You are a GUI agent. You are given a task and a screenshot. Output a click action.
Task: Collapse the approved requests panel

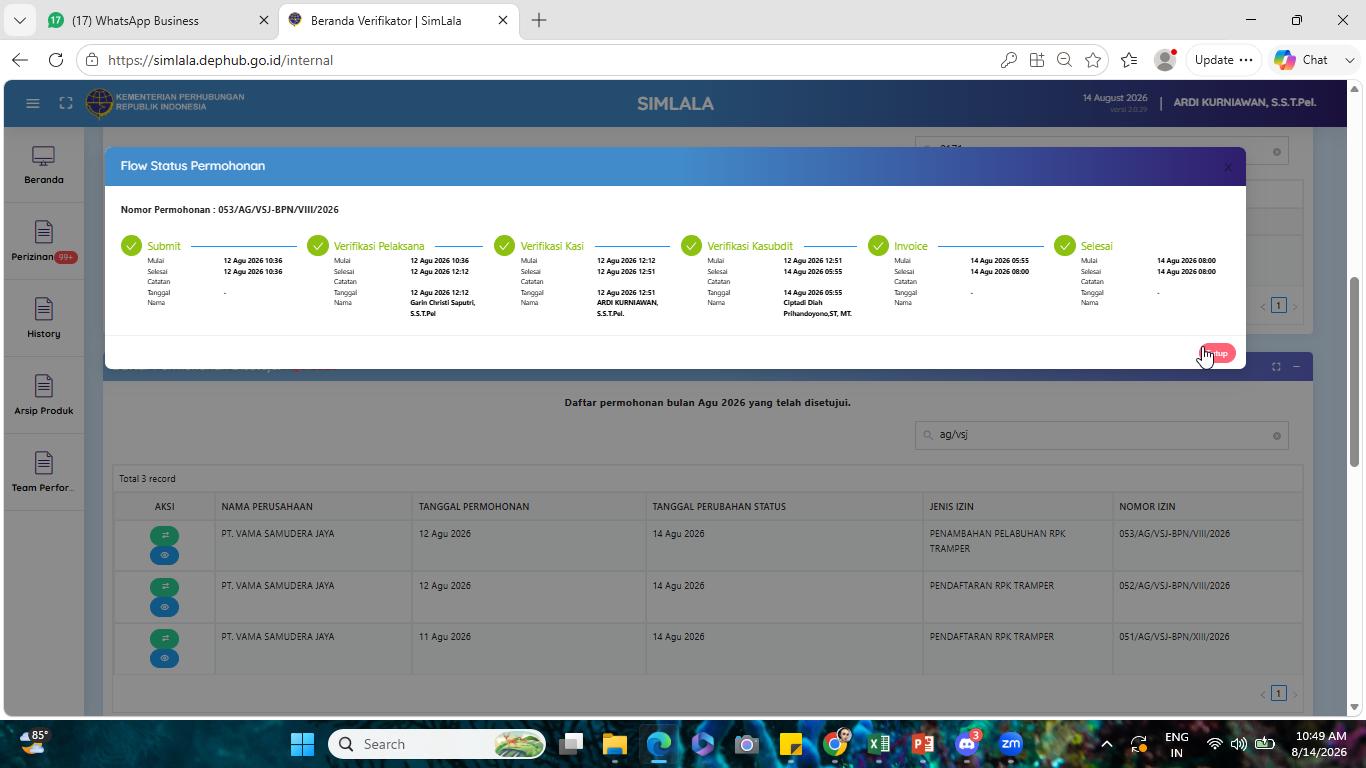coord(1296,367)
